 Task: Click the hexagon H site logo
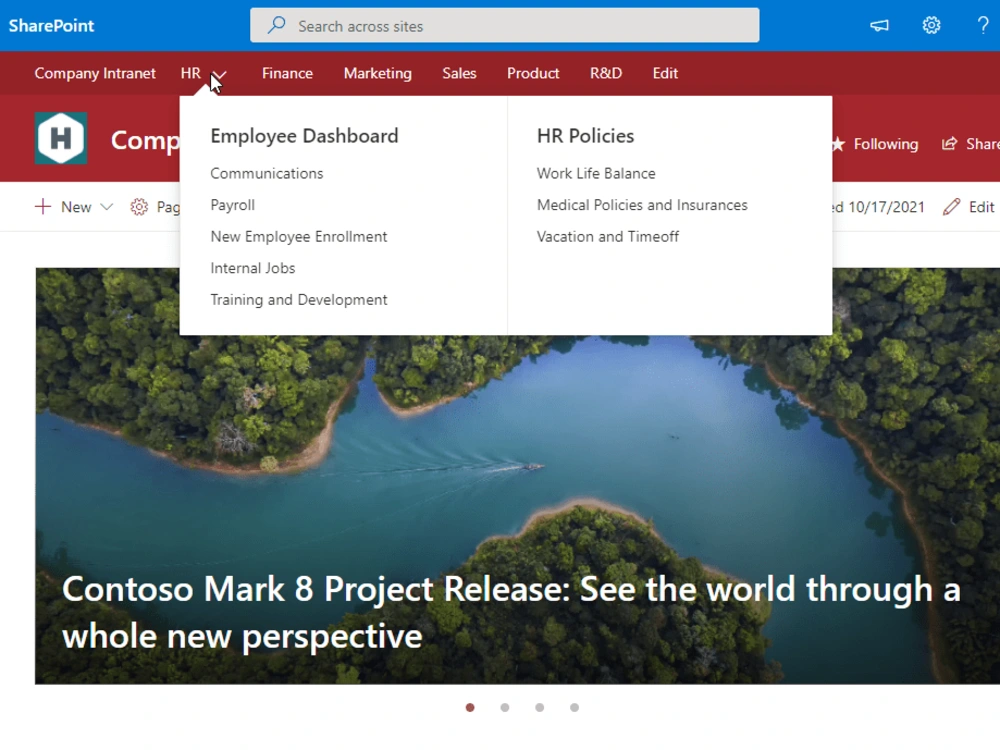pyautogui.click(x=61, y=138)
